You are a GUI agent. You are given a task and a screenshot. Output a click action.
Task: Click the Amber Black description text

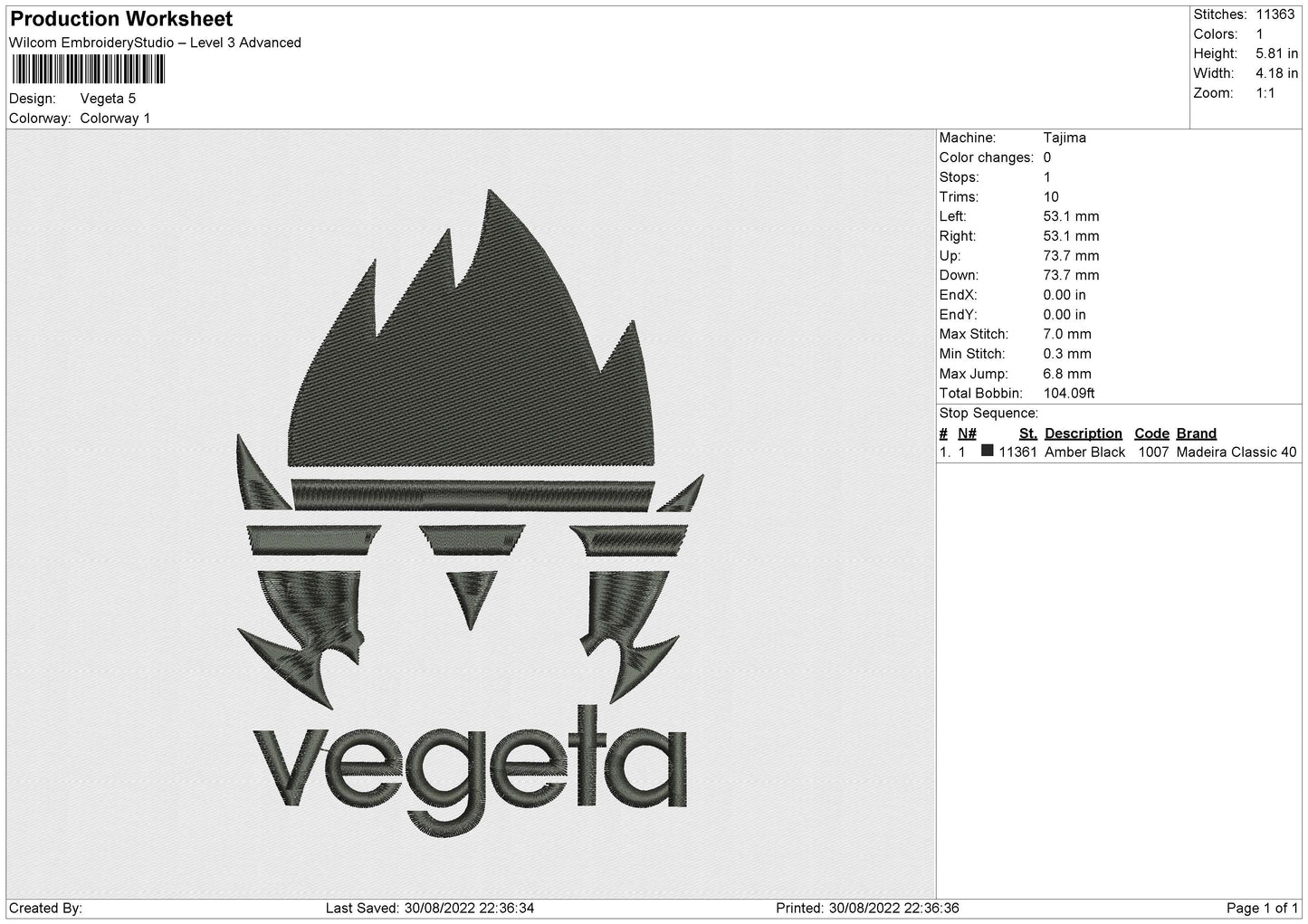1085,452
